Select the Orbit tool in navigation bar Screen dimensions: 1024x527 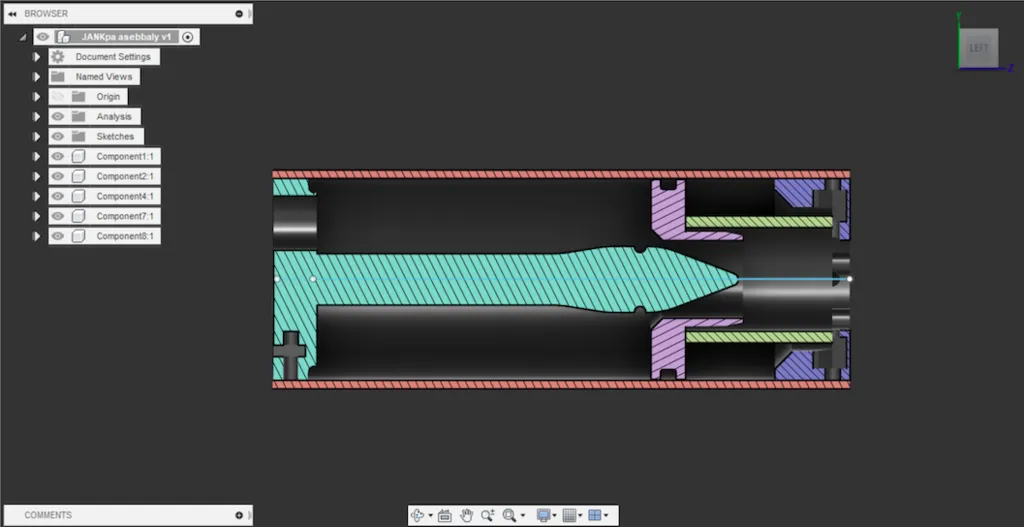[x=419, y=515]
